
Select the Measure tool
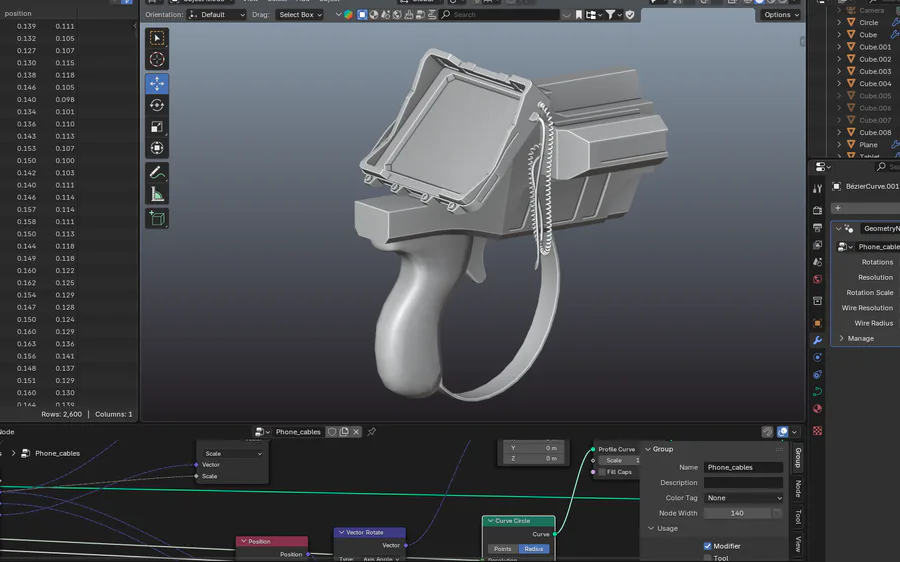(157, 194)
